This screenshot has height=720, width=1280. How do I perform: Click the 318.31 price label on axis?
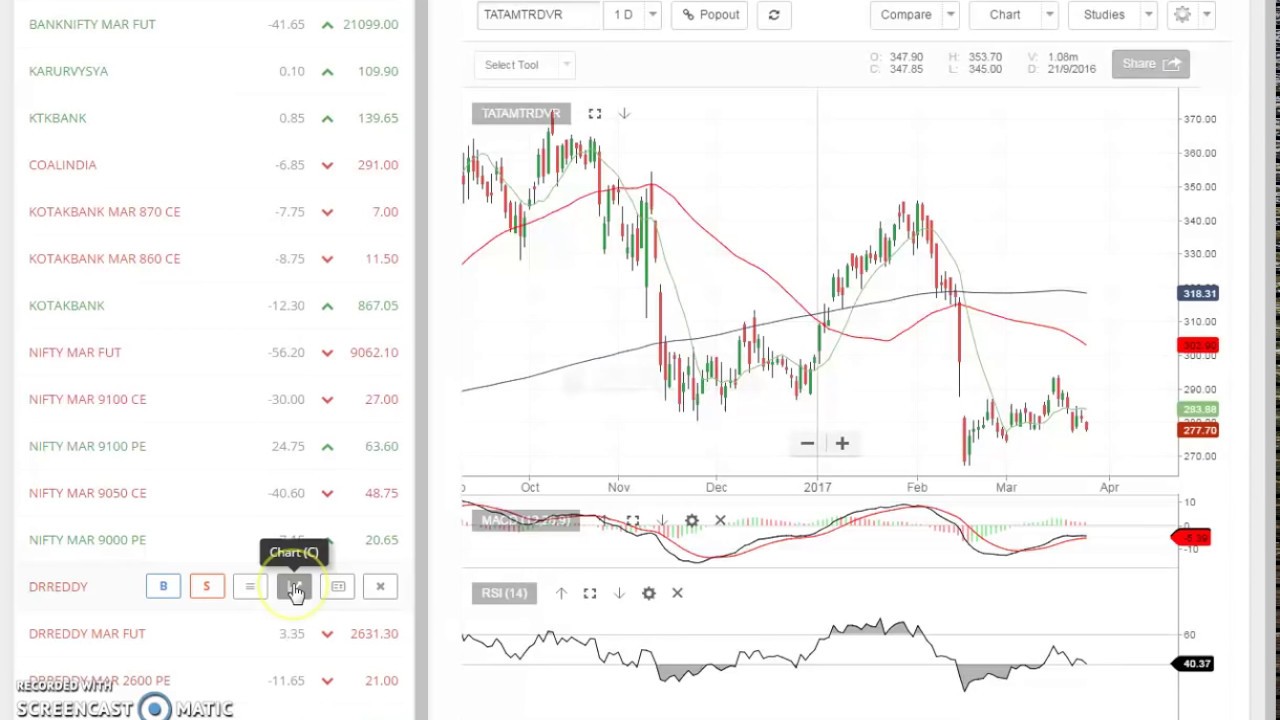(1199, 293)
